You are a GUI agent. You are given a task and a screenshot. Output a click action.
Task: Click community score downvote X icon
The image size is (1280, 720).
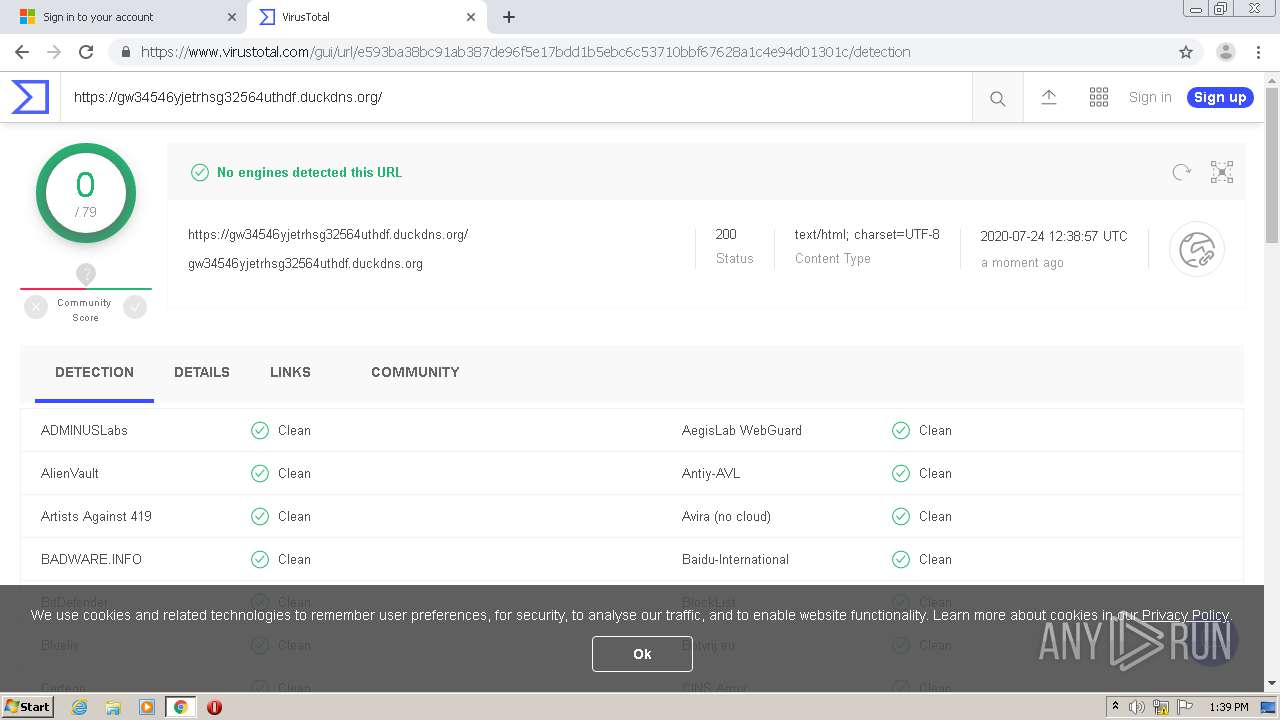click(x=36, y=308)
